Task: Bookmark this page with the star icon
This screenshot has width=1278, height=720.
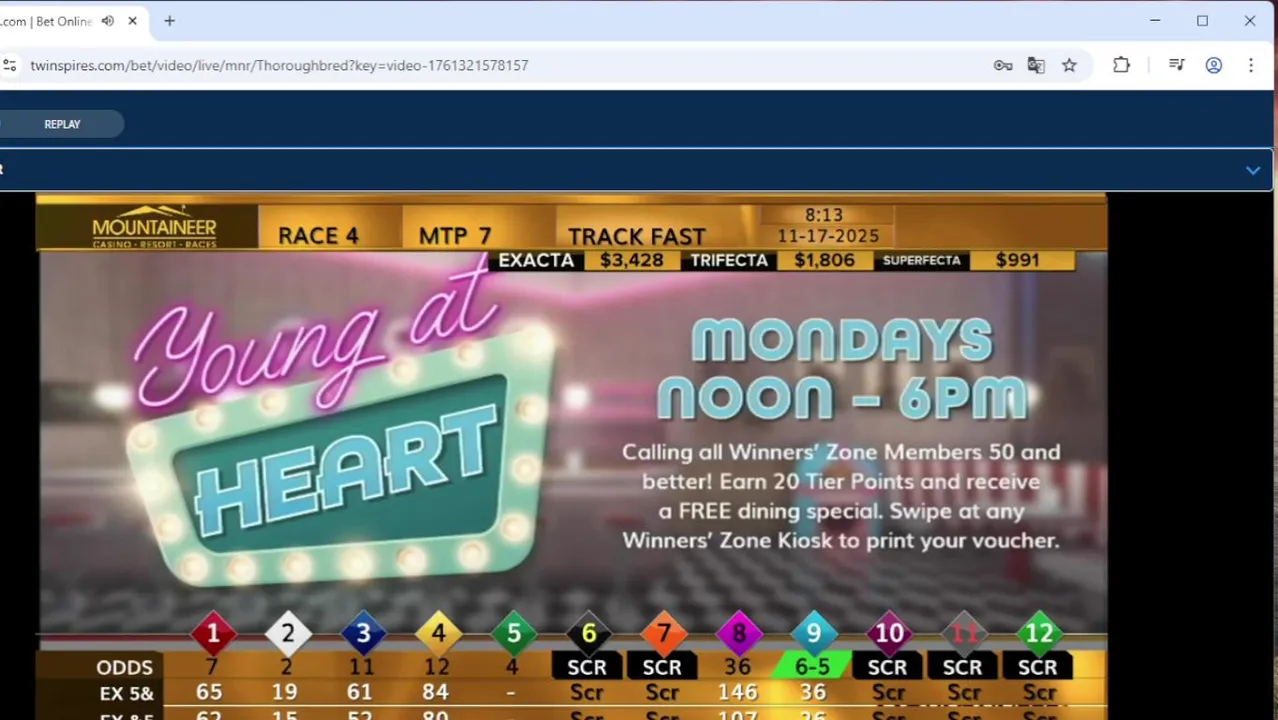Action: [1069, 65]
